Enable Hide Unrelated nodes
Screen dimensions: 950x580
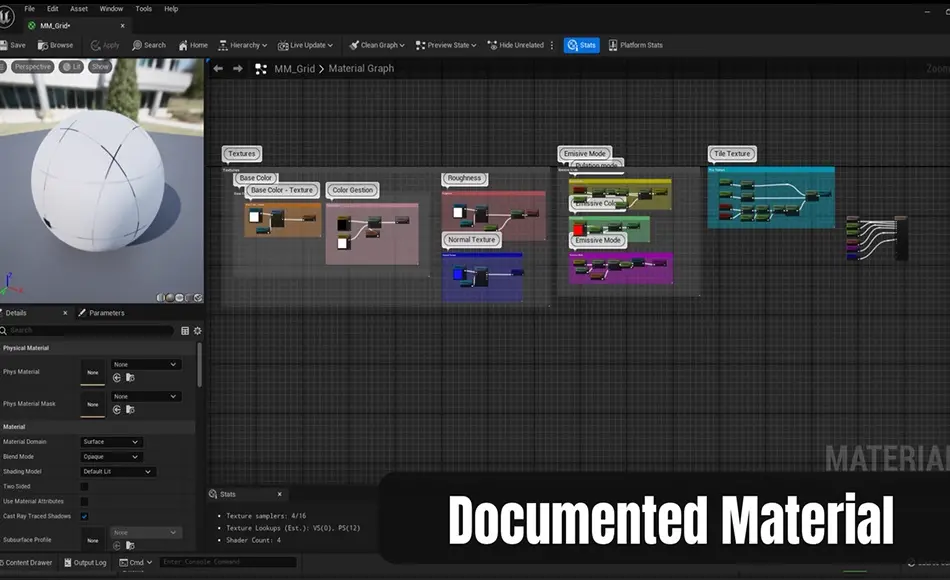(516, 44)
